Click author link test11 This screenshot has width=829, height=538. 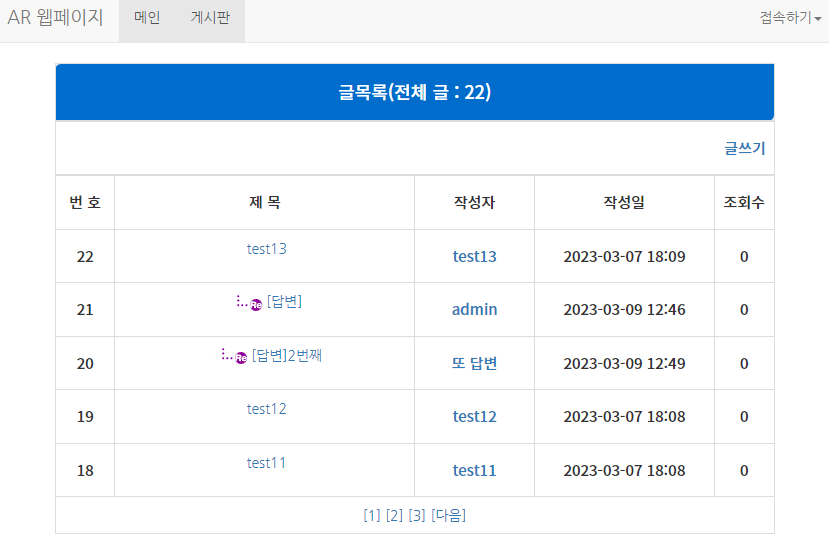pyautogui.click(x=474, y=470)
